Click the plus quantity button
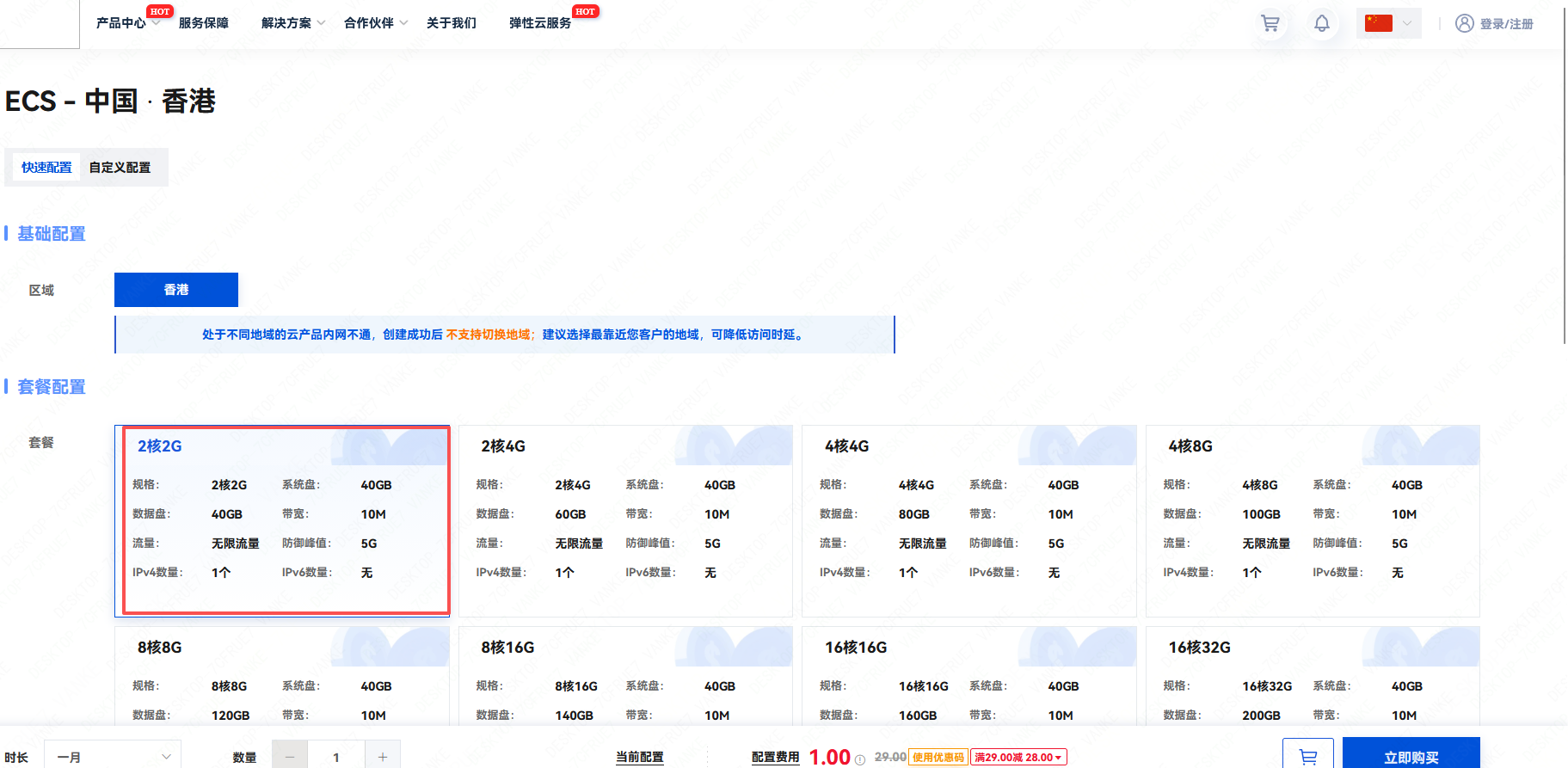The height and width of the screenshot is (768, 1568). (383, 756)
